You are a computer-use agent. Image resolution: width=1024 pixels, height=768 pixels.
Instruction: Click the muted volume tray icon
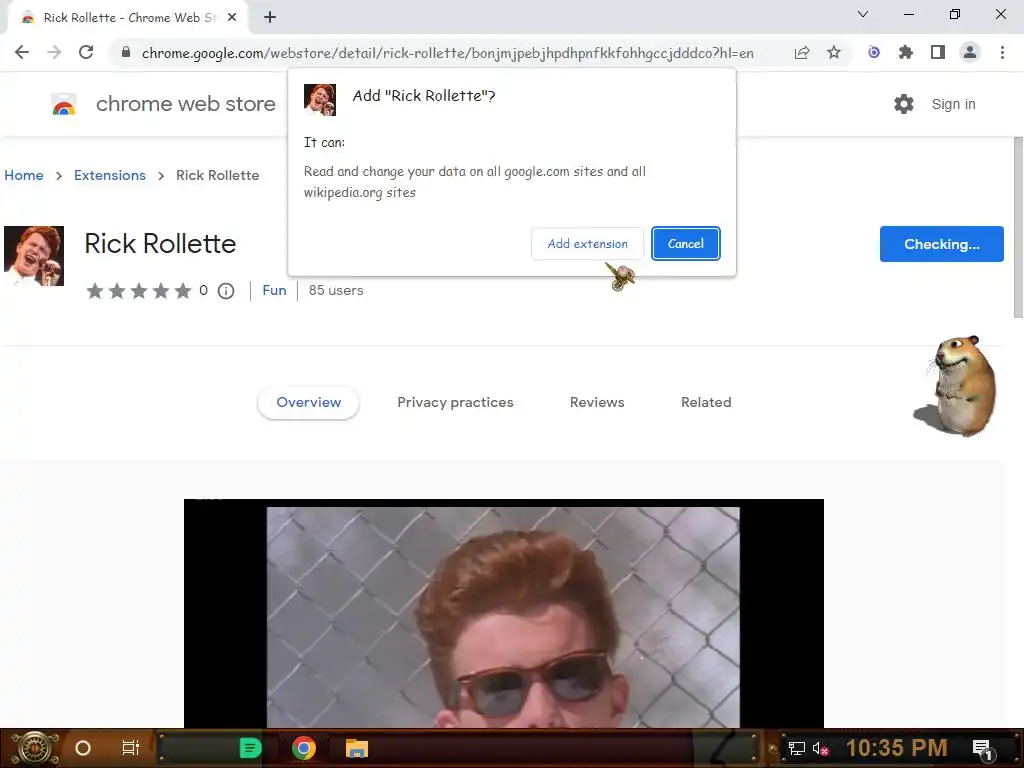coord(821,748)
